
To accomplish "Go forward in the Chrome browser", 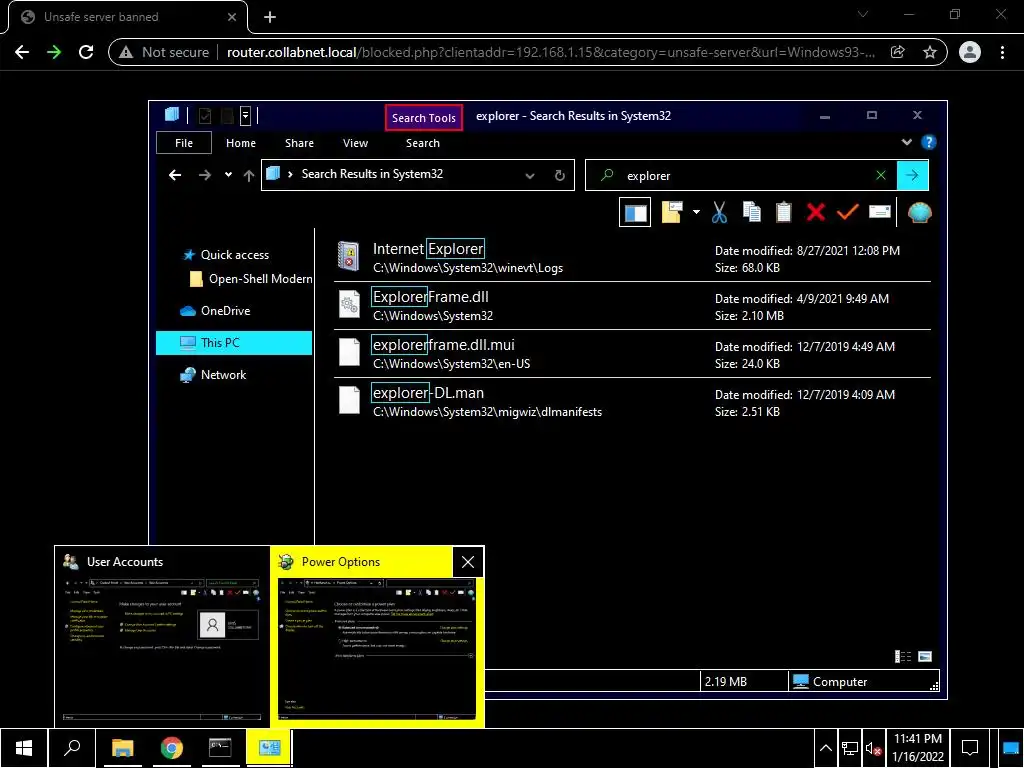I will 54,52.
